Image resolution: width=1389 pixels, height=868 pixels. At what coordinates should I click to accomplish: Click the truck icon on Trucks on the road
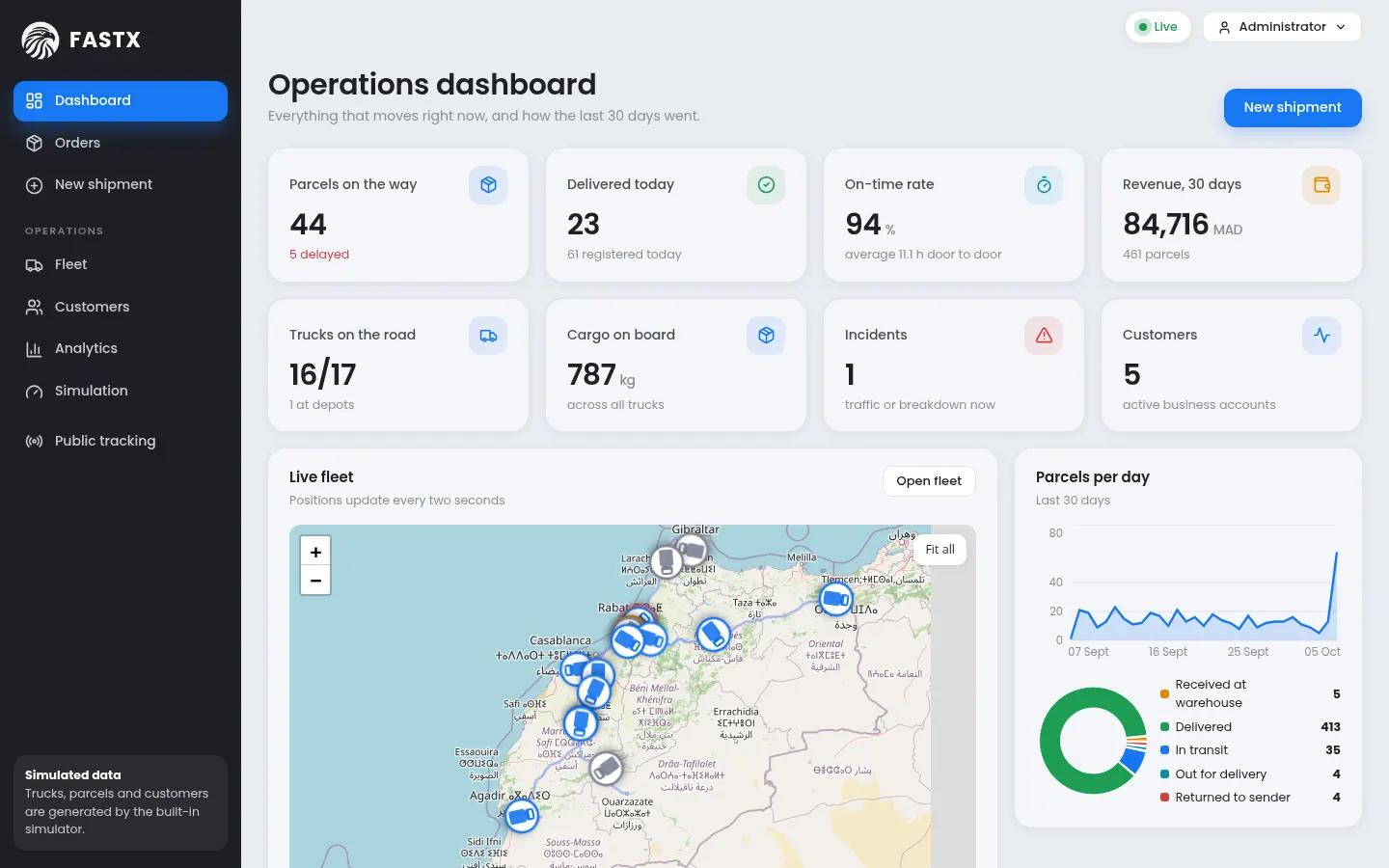click(488, 336)
